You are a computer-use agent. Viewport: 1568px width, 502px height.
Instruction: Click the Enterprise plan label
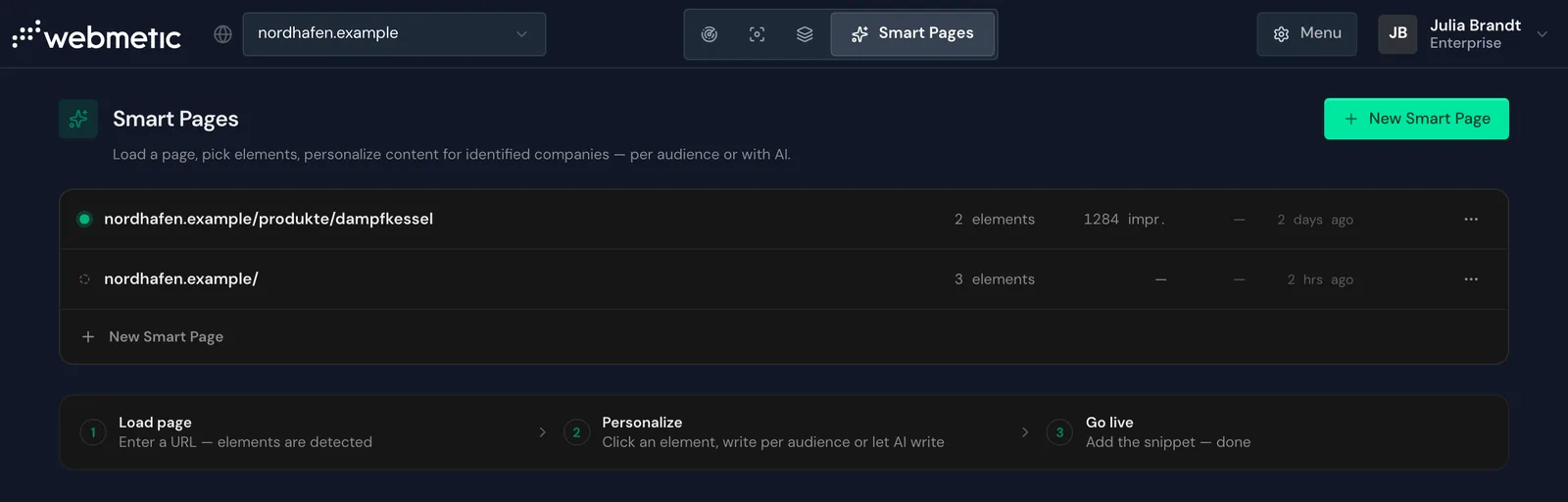(x=1465, y=43)
